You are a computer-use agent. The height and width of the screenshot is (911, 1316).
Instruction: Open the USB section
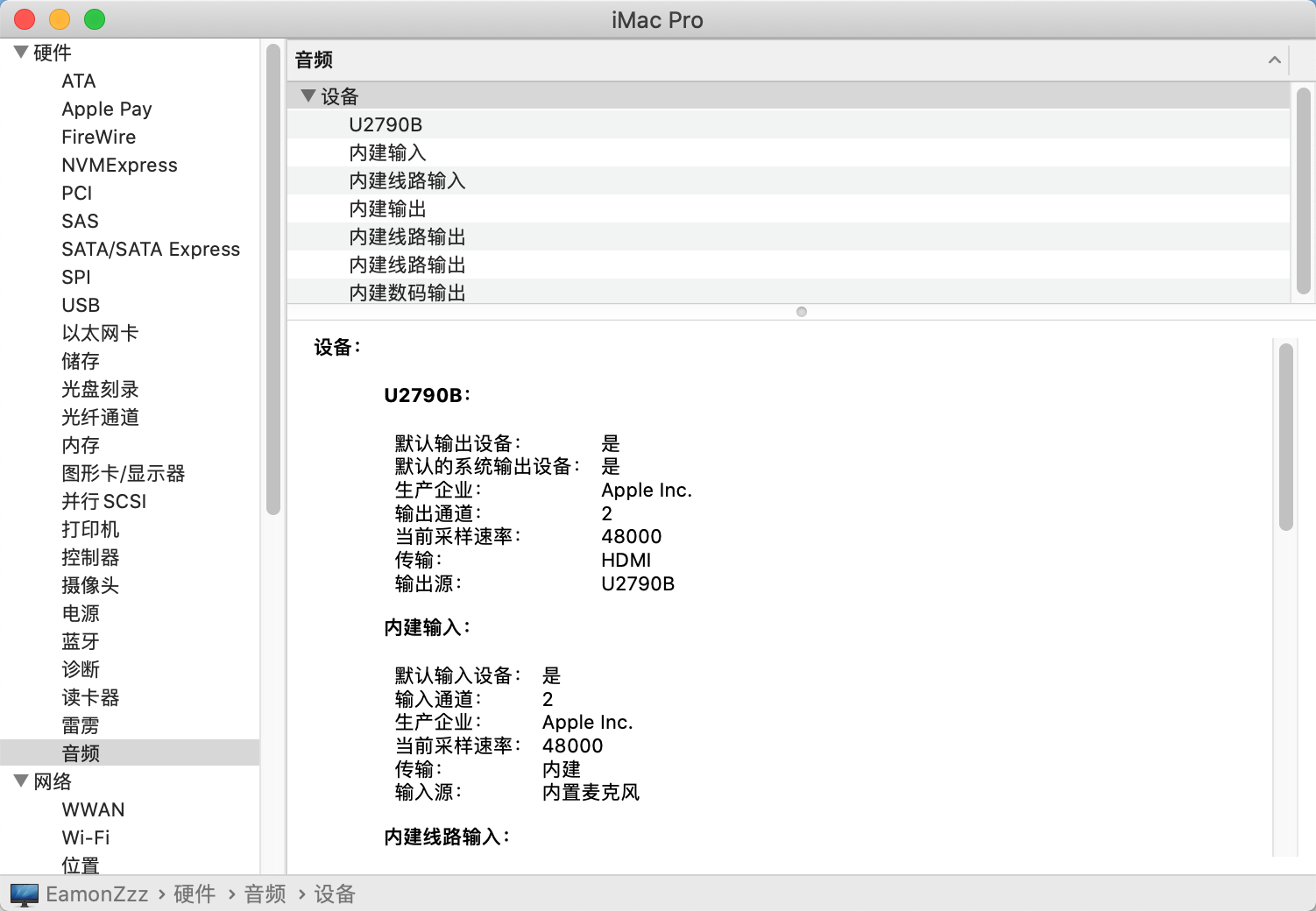(x=81, y=305)
